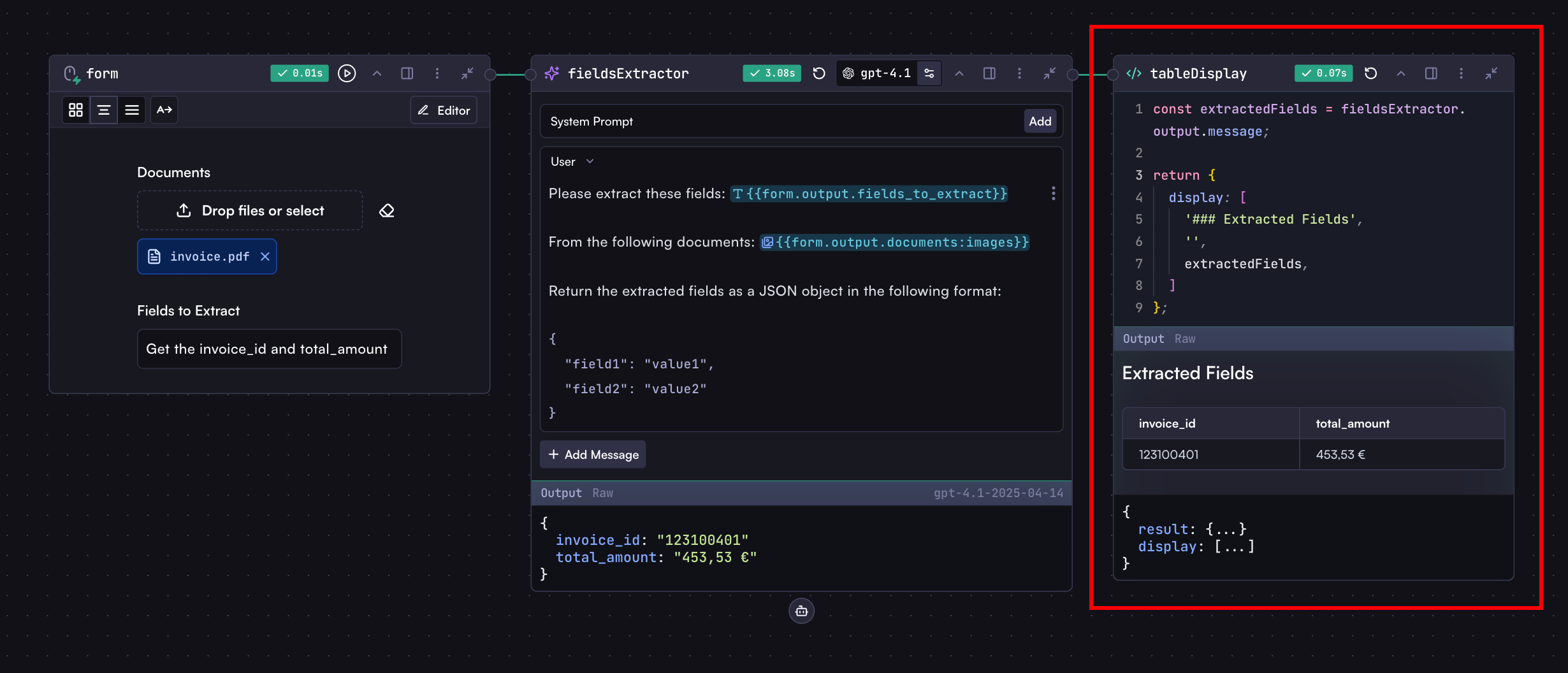This screenshot has height=673, width=1568.
Task: Open the User role dropdown
Action: pyautogui.click(x=572, y=162)
